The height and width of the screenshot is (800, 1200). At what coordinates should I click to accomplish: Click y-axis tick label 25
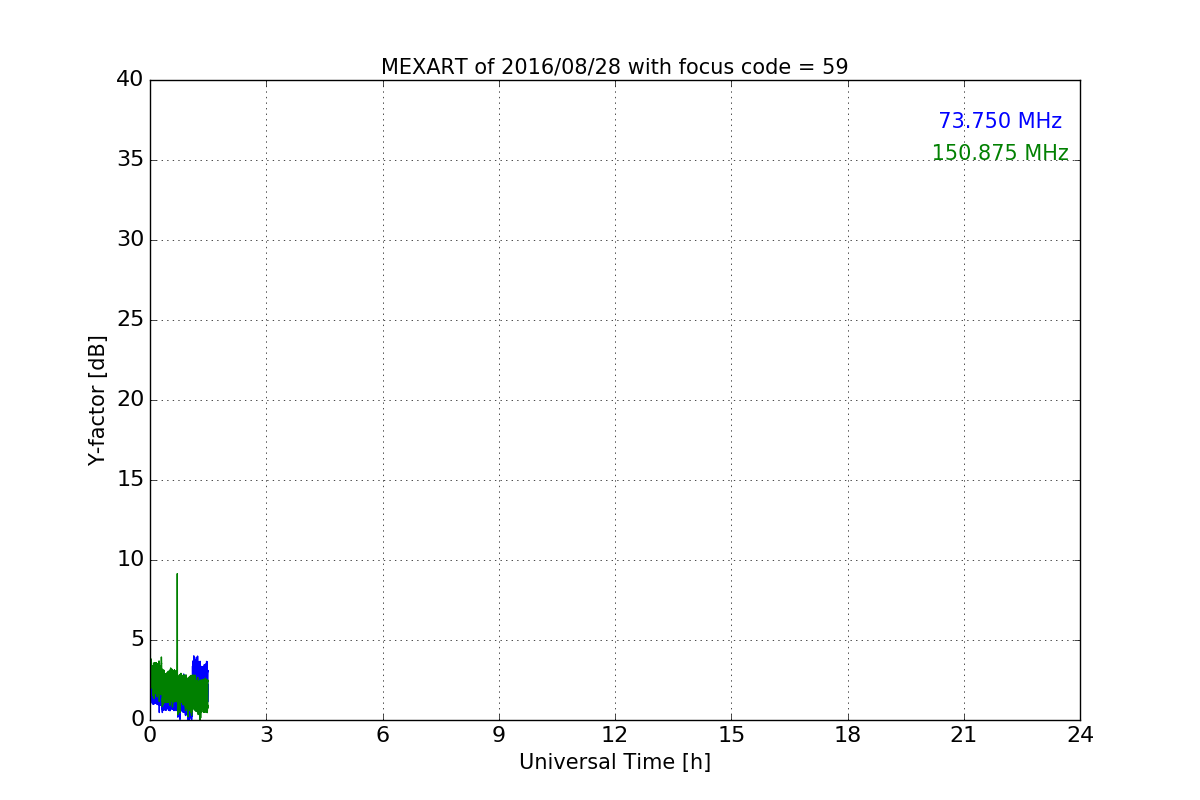click(130, 320)
